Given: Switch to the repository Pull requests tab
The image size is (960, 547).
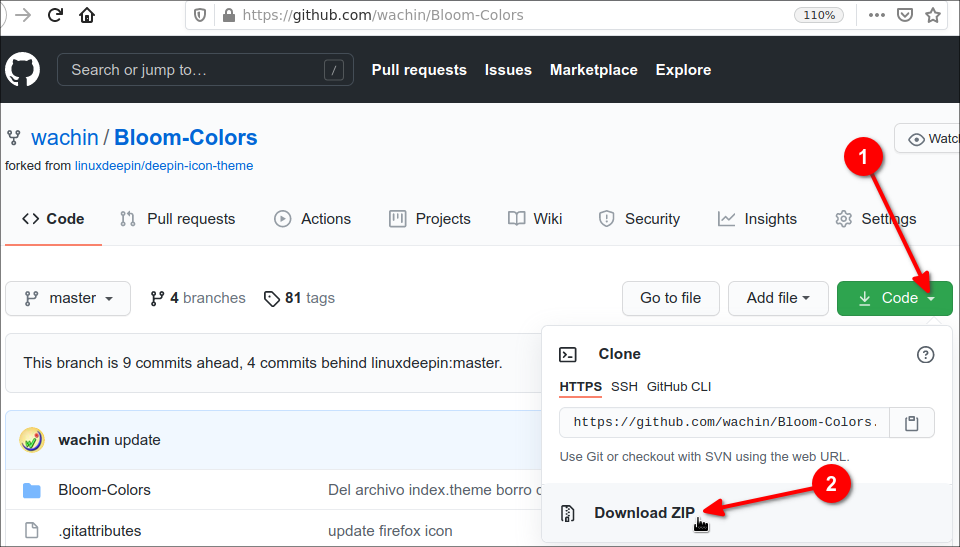Looking at the screenshot, I should pos(178,219).
